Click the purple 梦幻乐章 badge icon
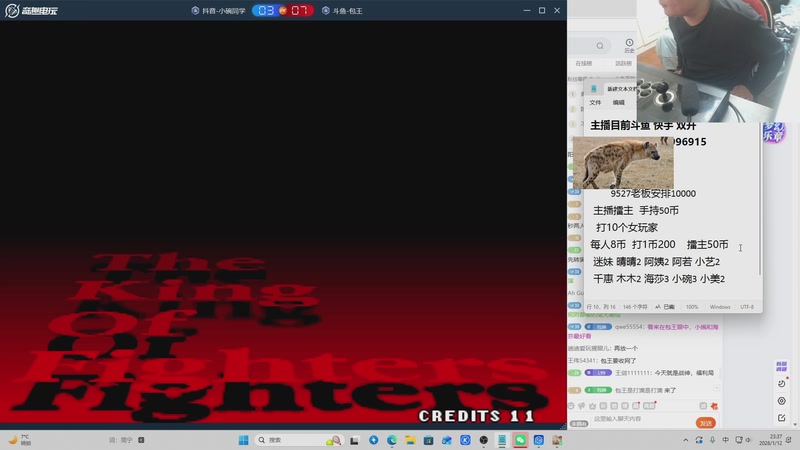Screen dimensions: 800x450 773,133
